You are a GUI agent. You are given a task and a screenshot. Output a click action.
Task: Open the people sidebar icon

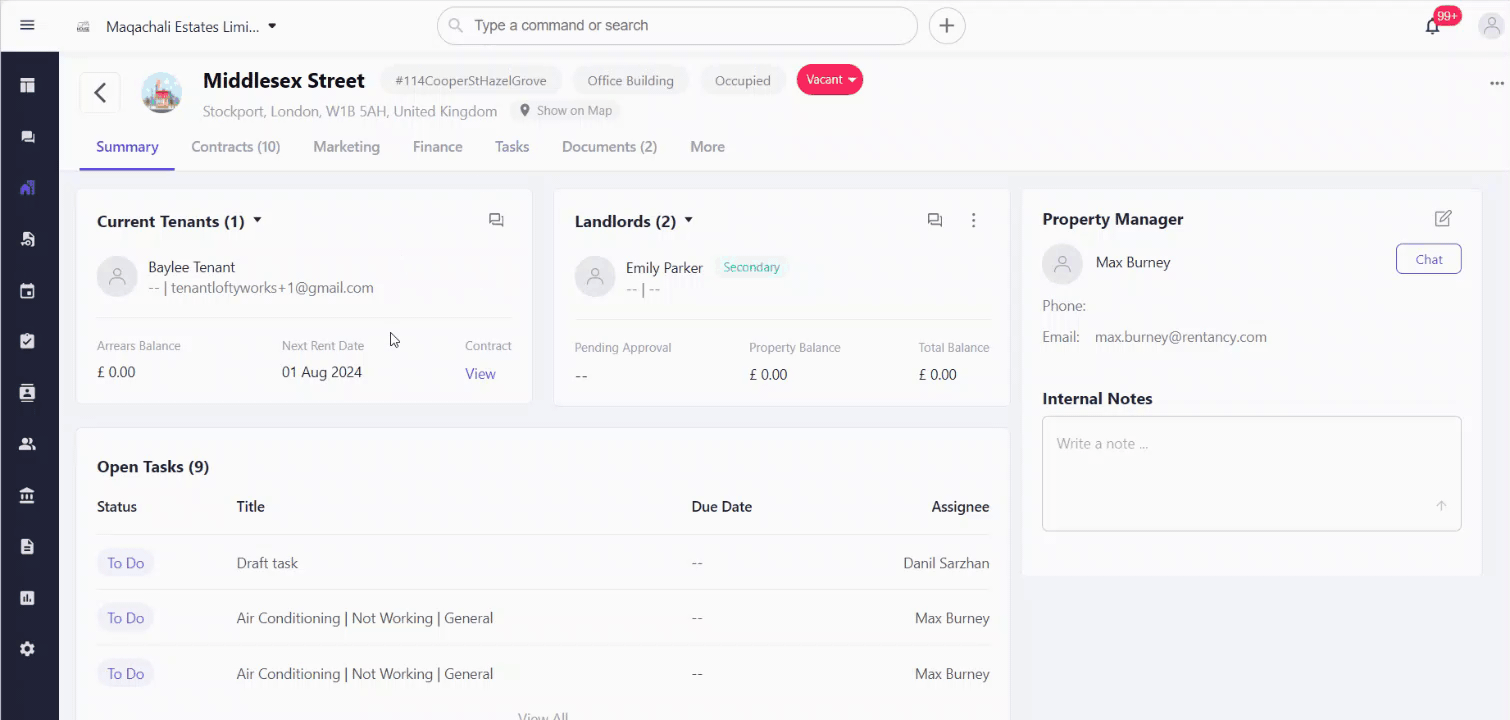(27, 444)
